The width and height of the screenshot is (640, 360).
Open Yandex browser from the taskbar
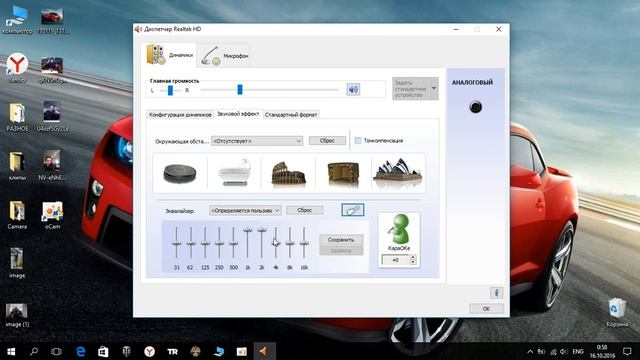point(149,351)
